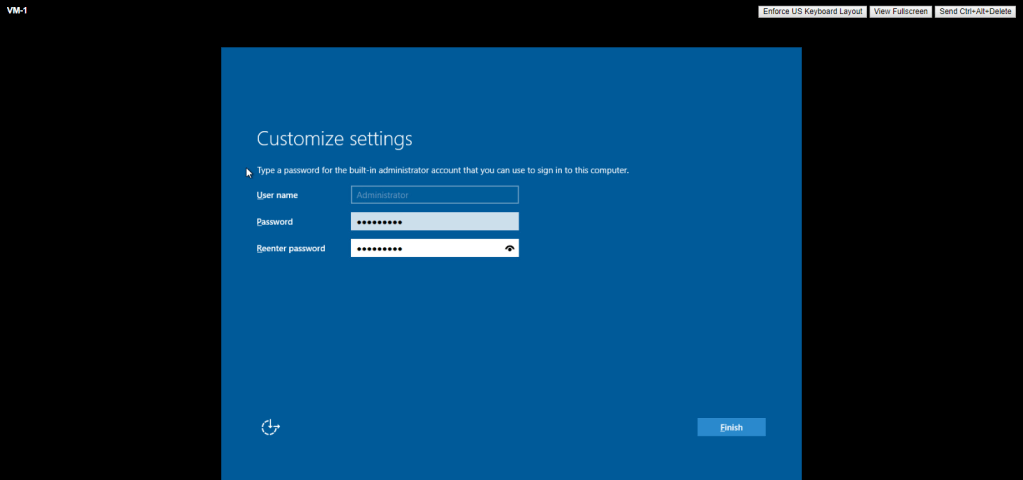This screenshot has height=480, width=1023.
Task: Click the Enforce US Keyboard Layout button
Action: pos(811,11)
